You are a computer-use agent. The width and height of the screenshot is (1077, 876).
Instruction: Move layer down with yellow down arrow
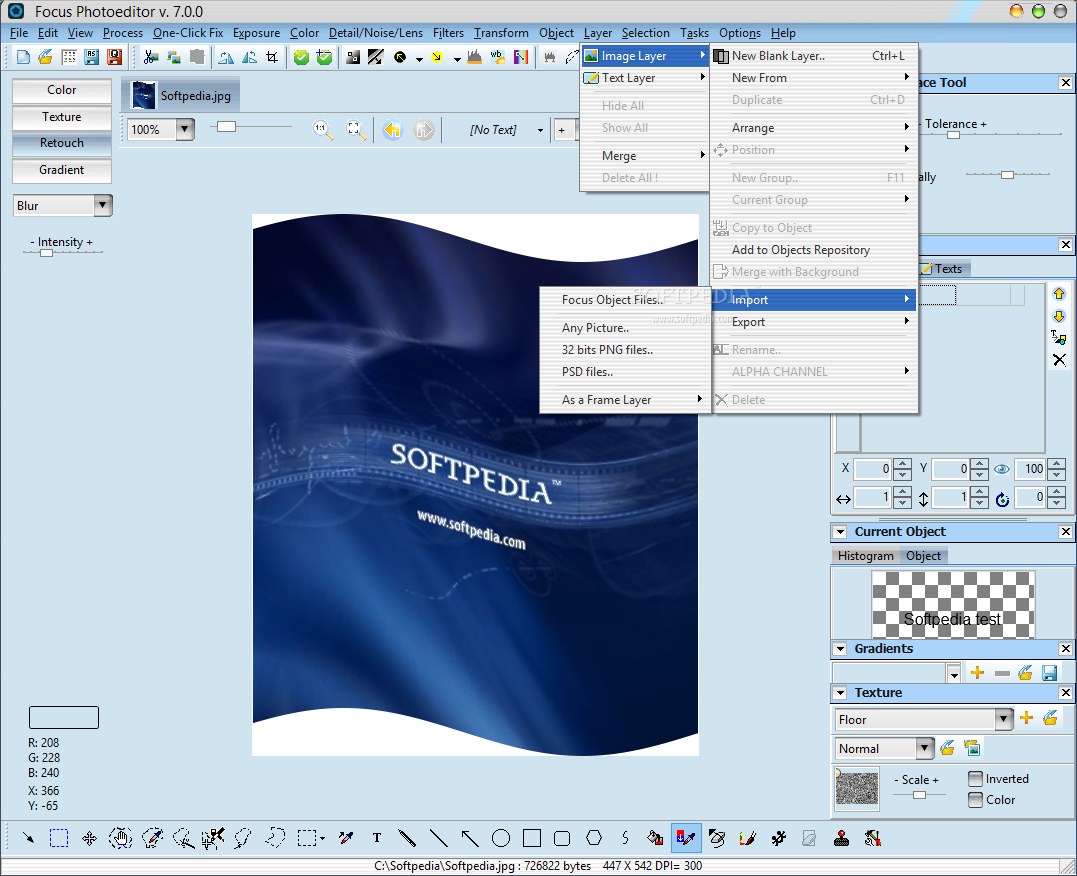[x=1058, y=316]
